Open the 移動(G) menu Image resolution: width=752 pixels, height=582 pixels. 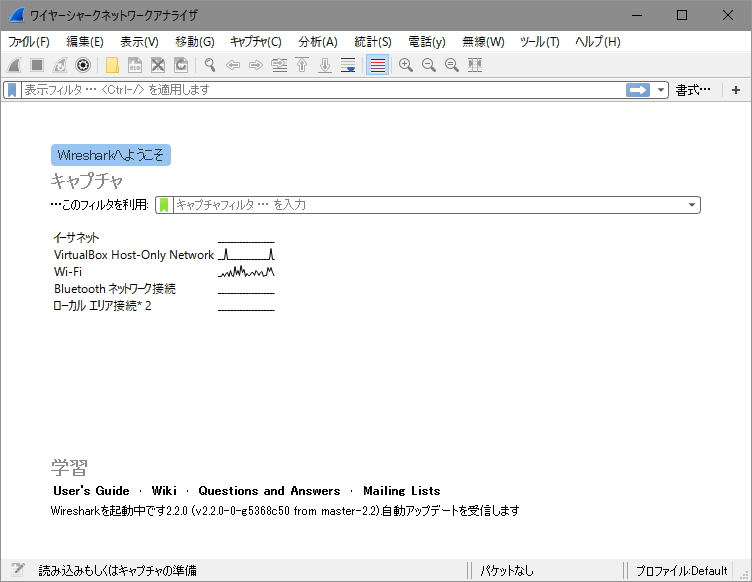pyautogui.click(x=195, y=42)
